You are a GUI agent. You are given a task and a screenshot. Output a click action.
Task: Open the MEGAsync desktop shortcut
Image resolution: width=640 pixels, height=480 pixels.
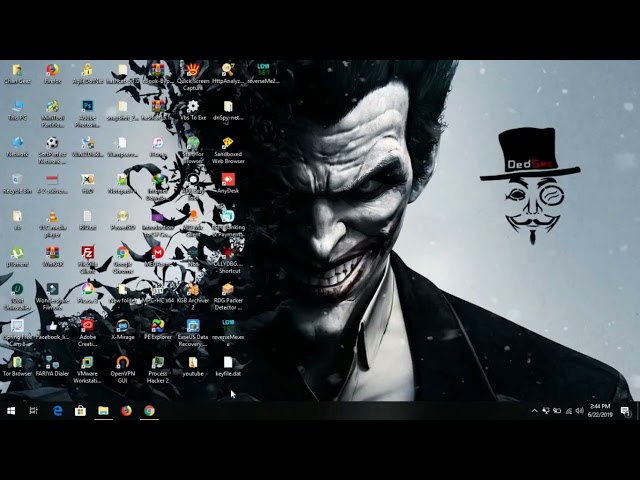[158, 257]
